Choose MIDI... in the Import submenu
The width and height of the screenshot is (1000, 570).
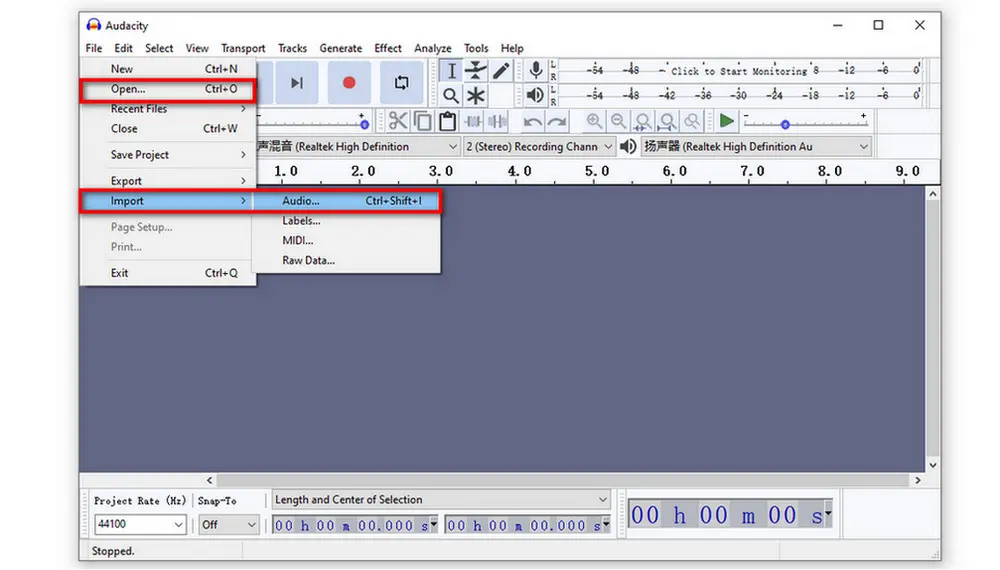(x=346, y=240)
